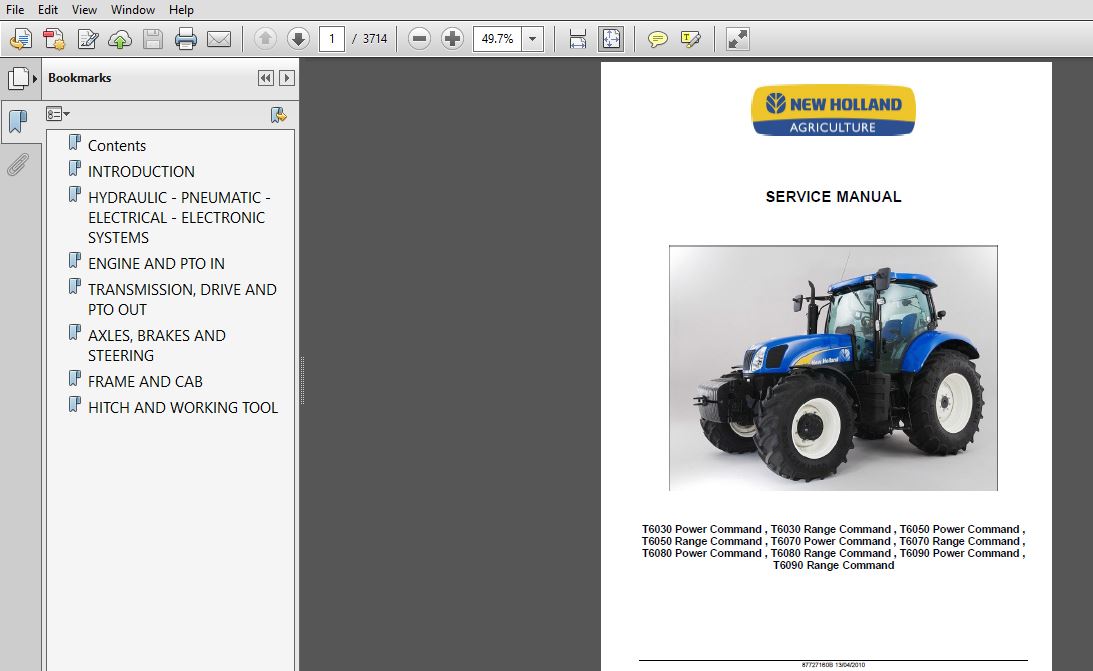
Task: Save the document with the floppy disk icon
Action: coord(153,39)
